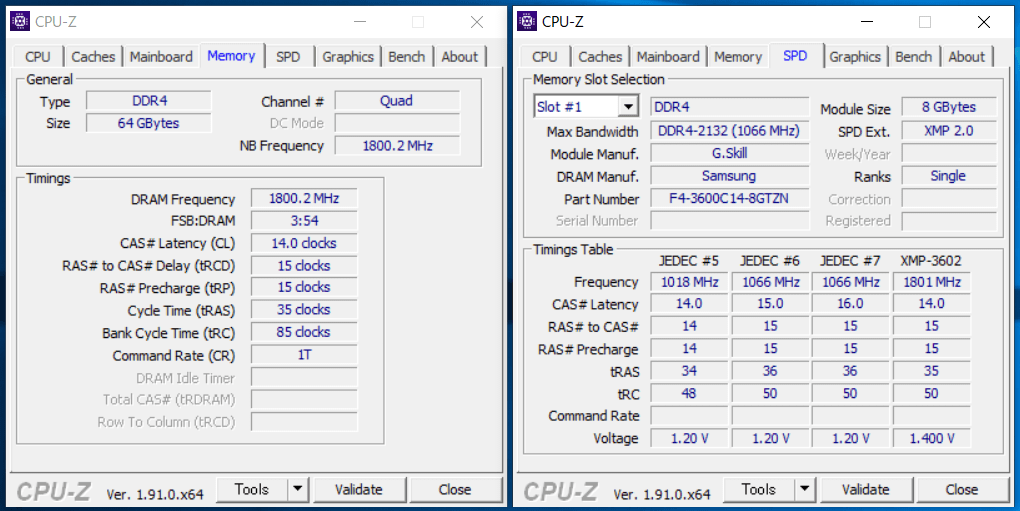Image resolution: width=1020 pixels, height=511 pixels.
Task: Click CPU-Z app icon in left window title bar
Action: (20, 21)
